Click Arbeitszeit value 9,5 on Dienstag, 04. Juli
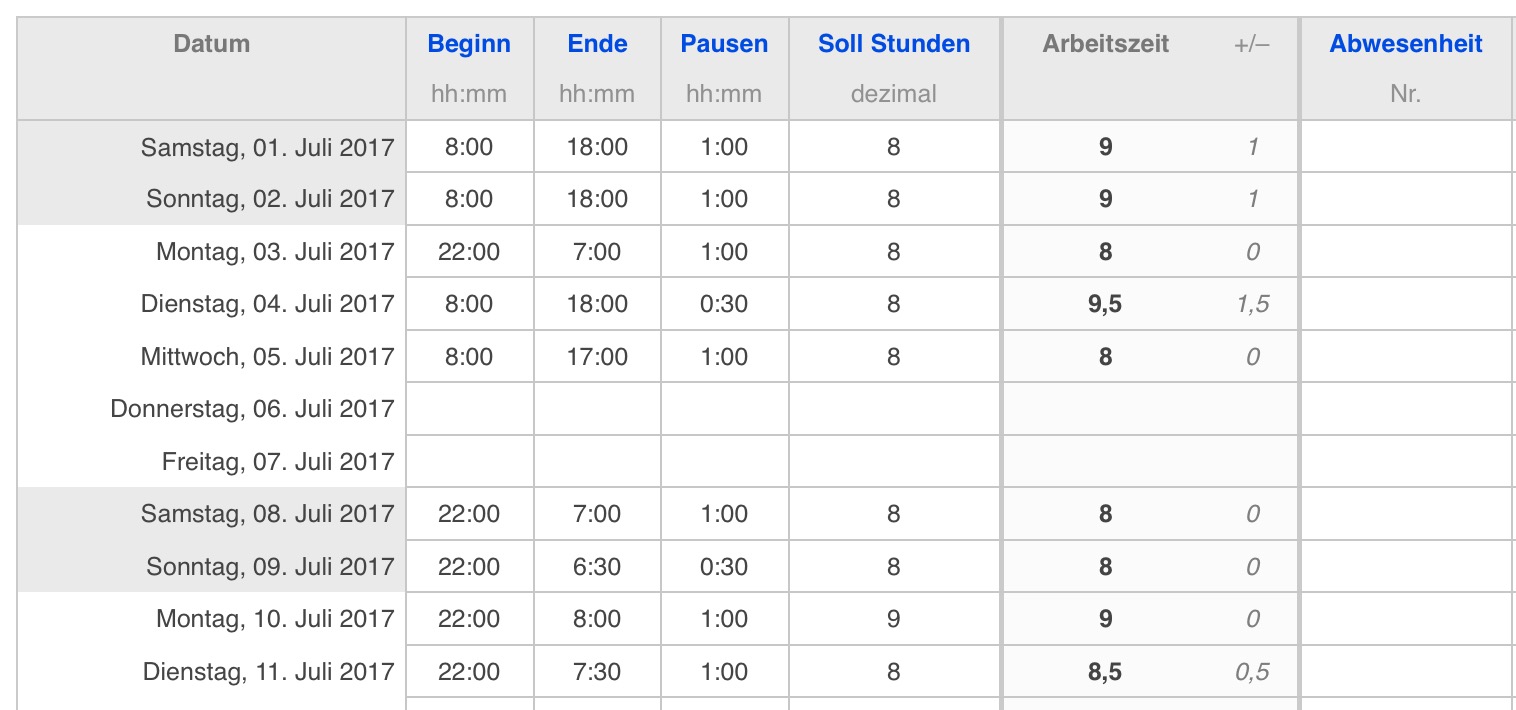The image size is (1516, 710). click(1105, 304)
